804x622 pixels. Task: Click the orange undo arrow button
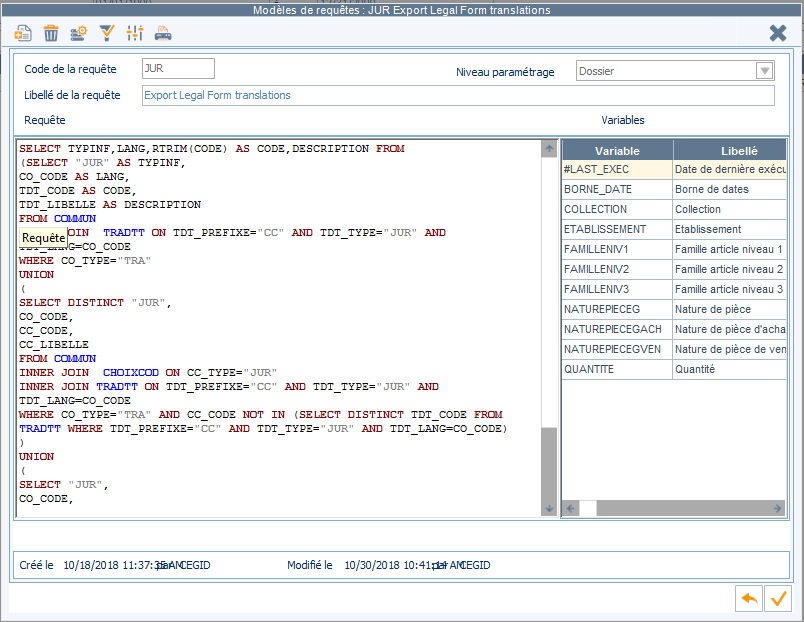pos(749,598)
